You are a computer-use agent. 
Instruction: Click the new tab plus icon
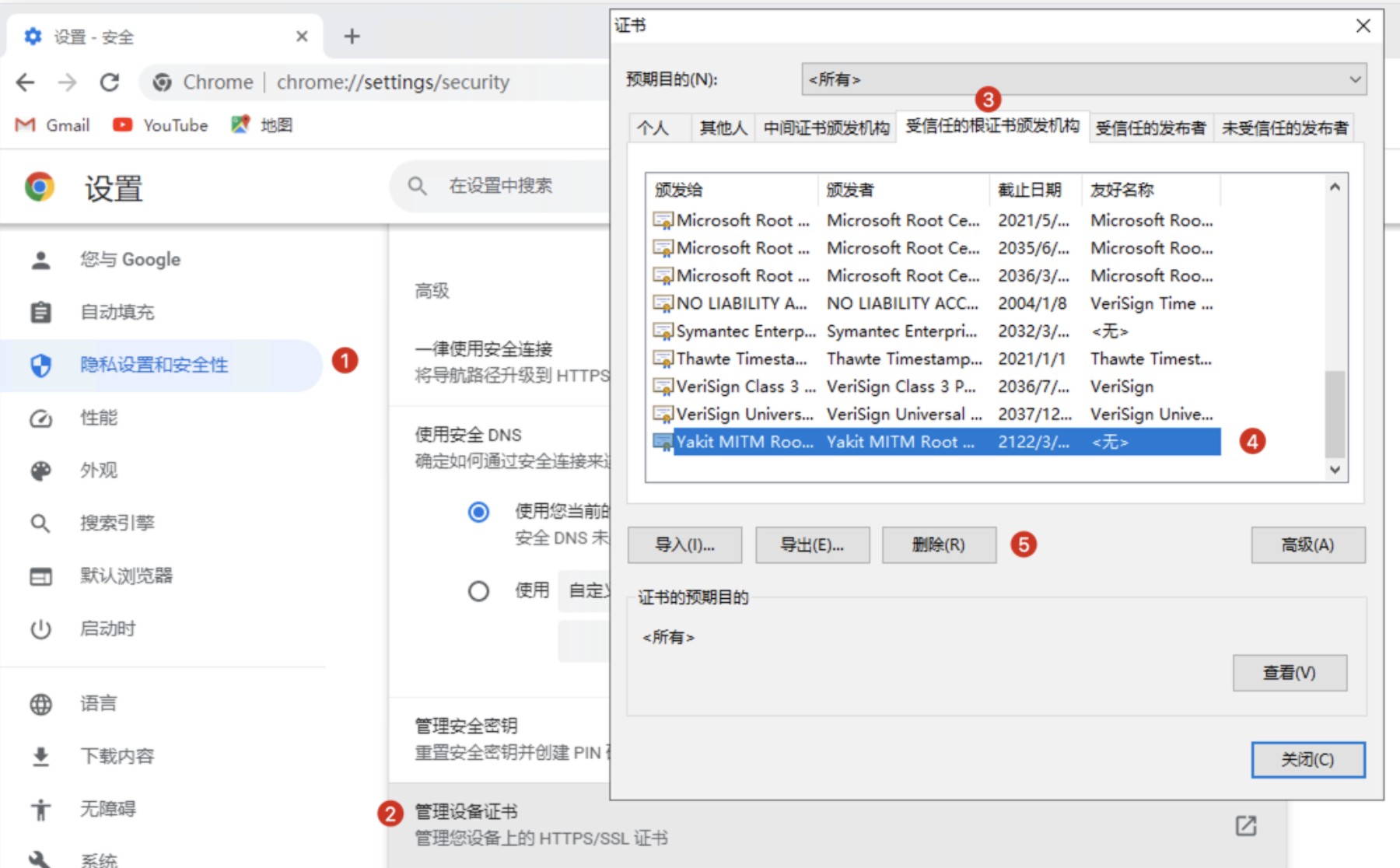pos(352,37)
